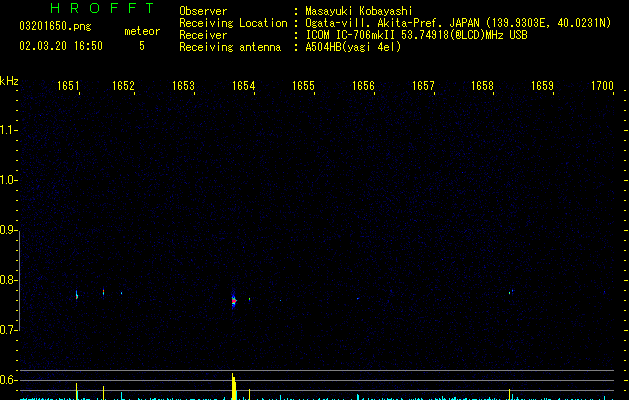The width and height of the screenshot is (629, 400).
Task: Click the meteor label
Action: coord(142,31)
